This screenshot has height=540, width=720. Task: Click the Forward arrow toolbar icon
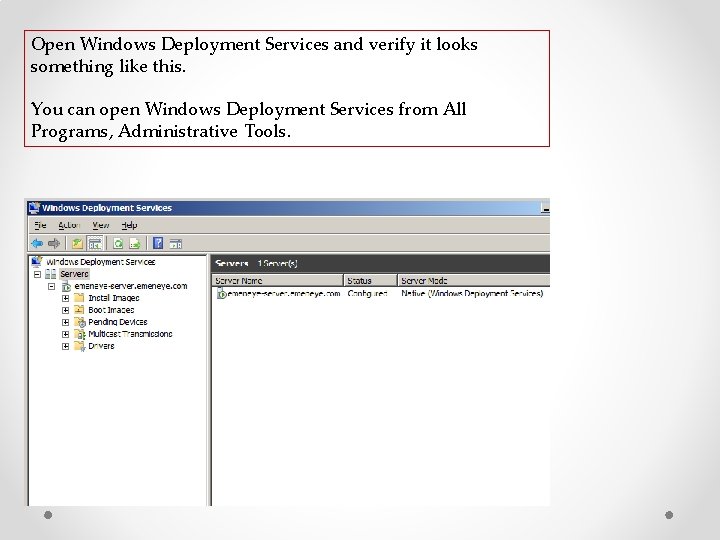pyautogui.click(x=54, y=243)
